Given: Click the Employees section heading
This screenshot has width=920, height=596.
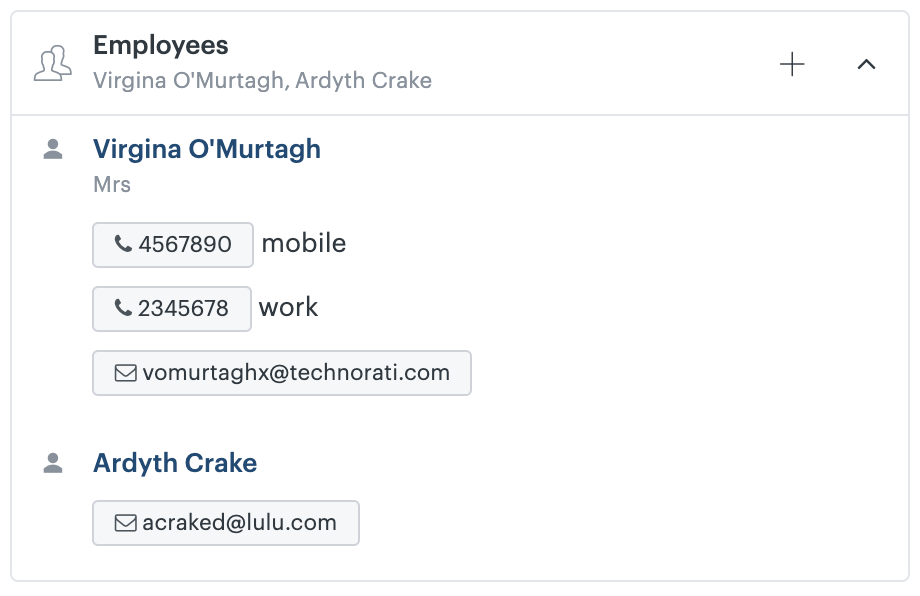Looking at the screenshot, I should click(x=161, y=46).
